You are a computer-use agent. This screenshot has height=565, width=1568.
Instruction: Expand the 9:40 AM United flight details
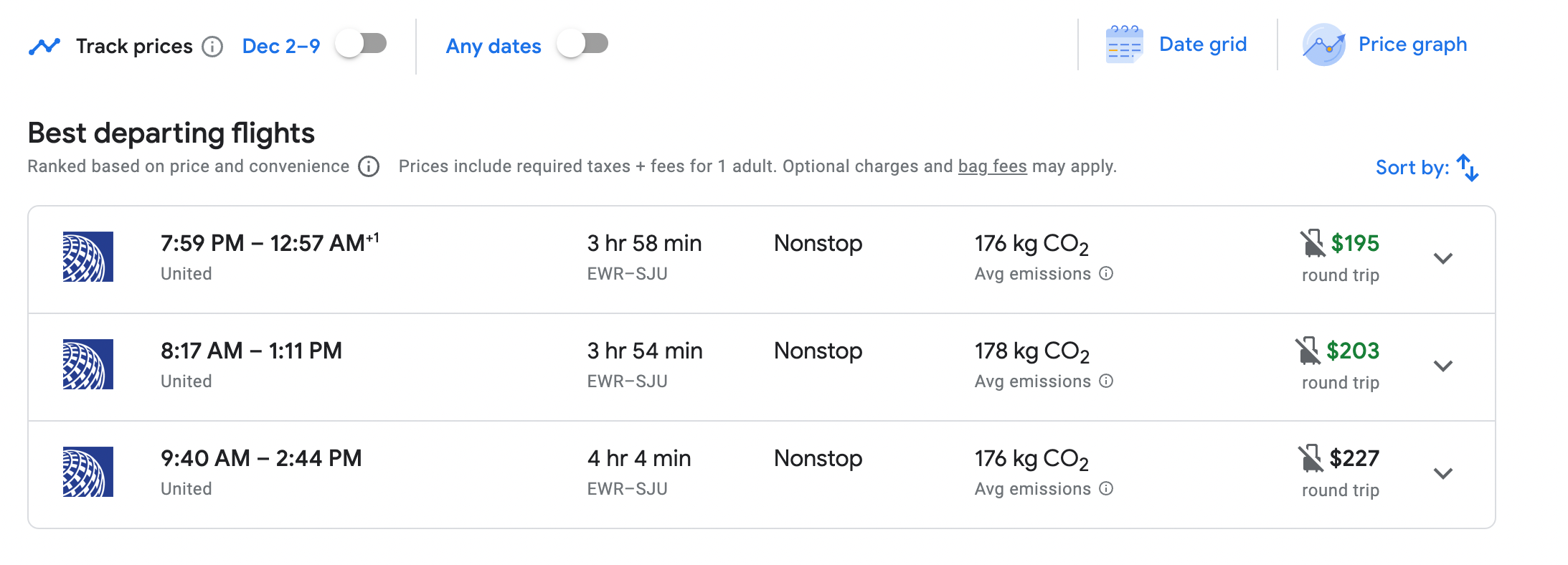pyautogui.click(x=1442, y=473)
